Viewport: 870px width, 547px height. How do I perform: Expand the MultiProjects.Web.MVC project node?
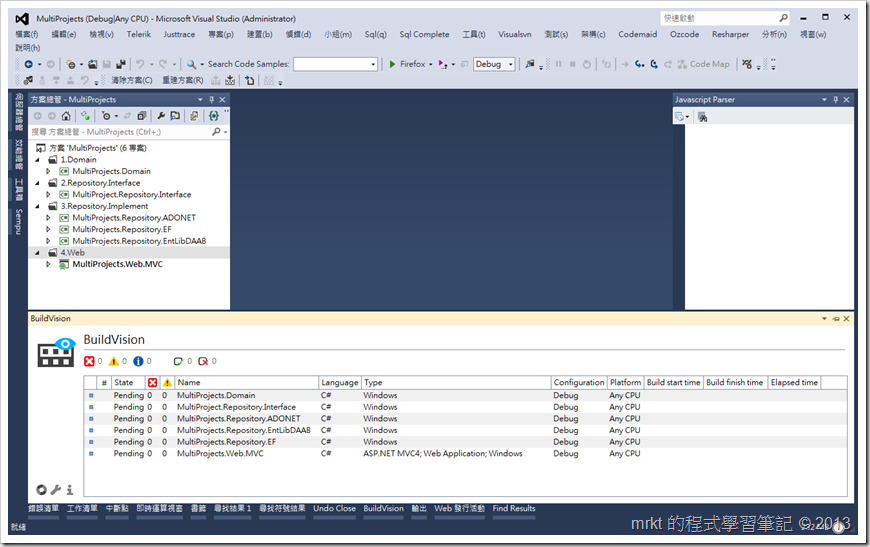(x=48, y=265)
